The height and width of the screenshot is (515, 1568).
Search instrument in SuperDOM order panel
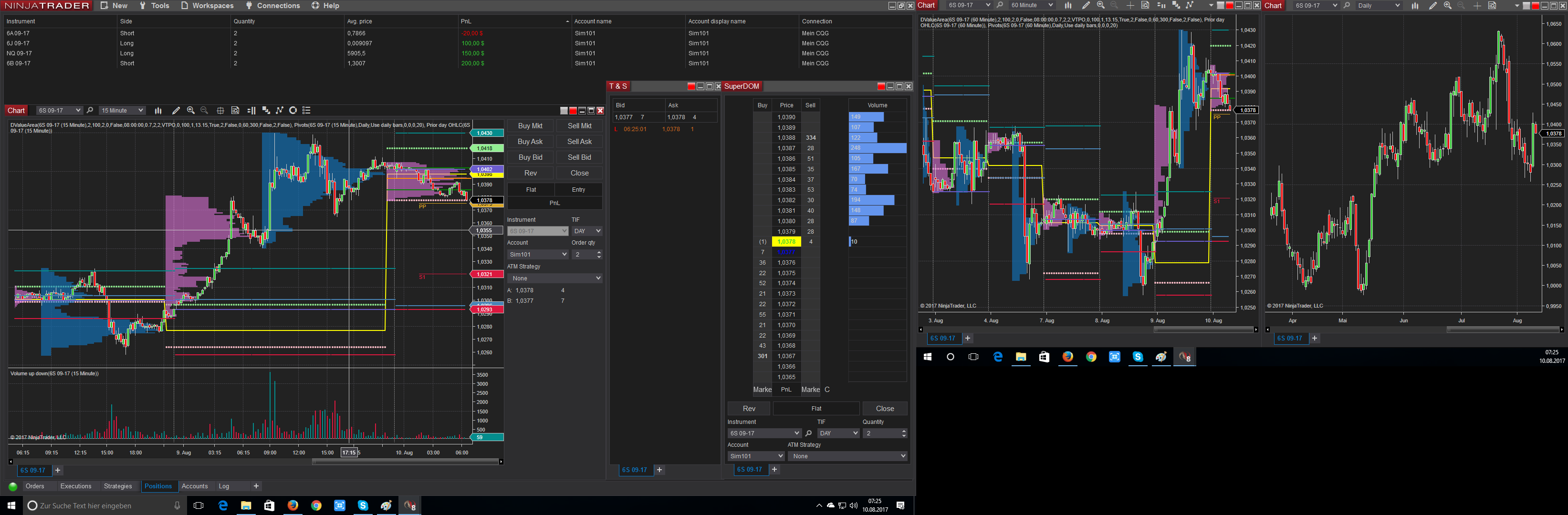pos(808,433)
